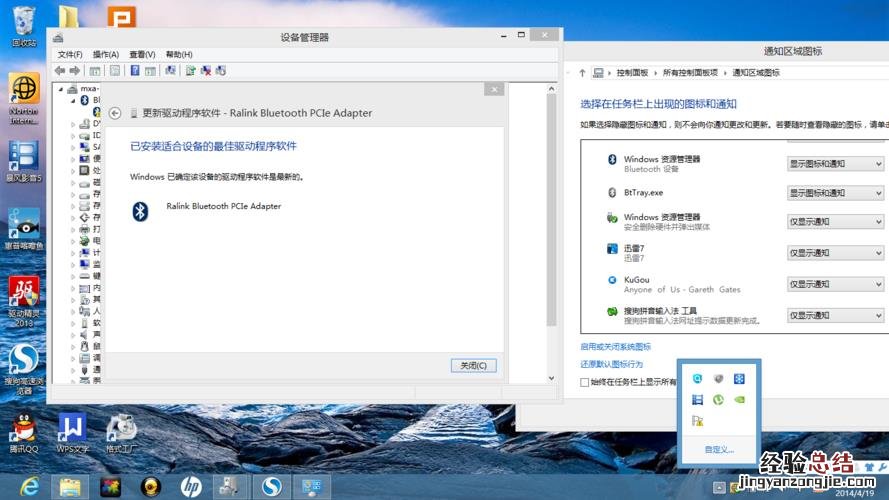
Task: Click the cyan Q icon in tray popup
Action: [x=697, y=379]
